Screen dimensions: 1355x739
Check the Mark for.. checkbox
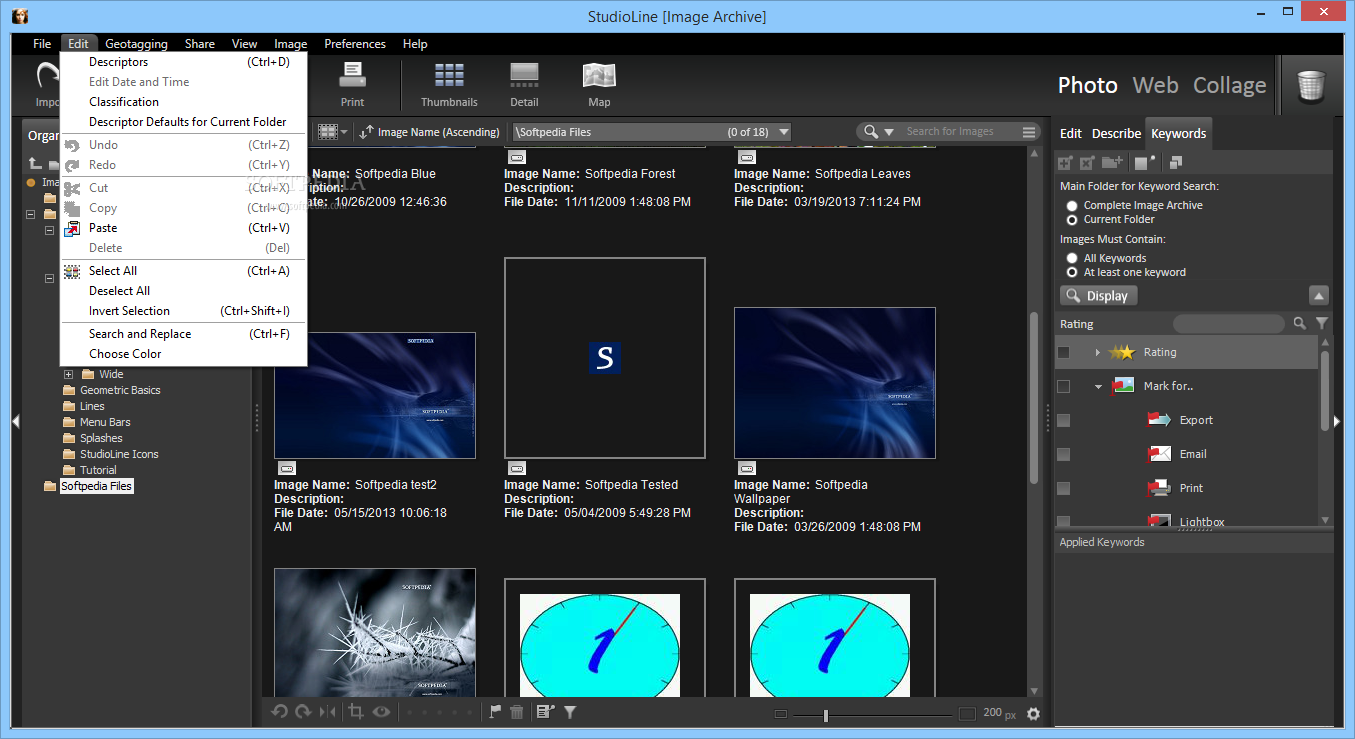tap(1063, 386)
